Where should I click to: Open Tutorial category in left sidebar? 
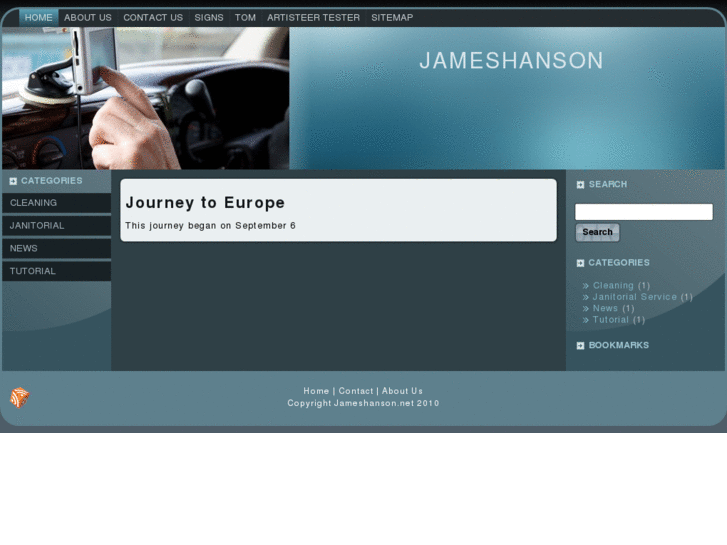point(57,271)
